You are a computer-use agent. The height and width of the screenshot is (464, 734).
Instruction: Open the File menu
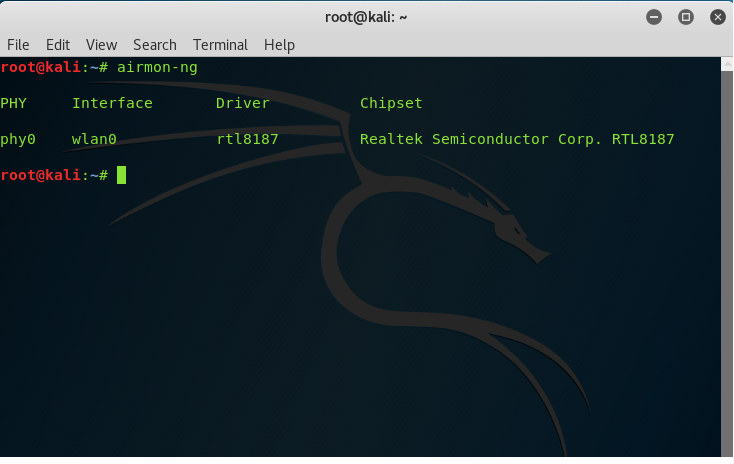pos(18,45)
